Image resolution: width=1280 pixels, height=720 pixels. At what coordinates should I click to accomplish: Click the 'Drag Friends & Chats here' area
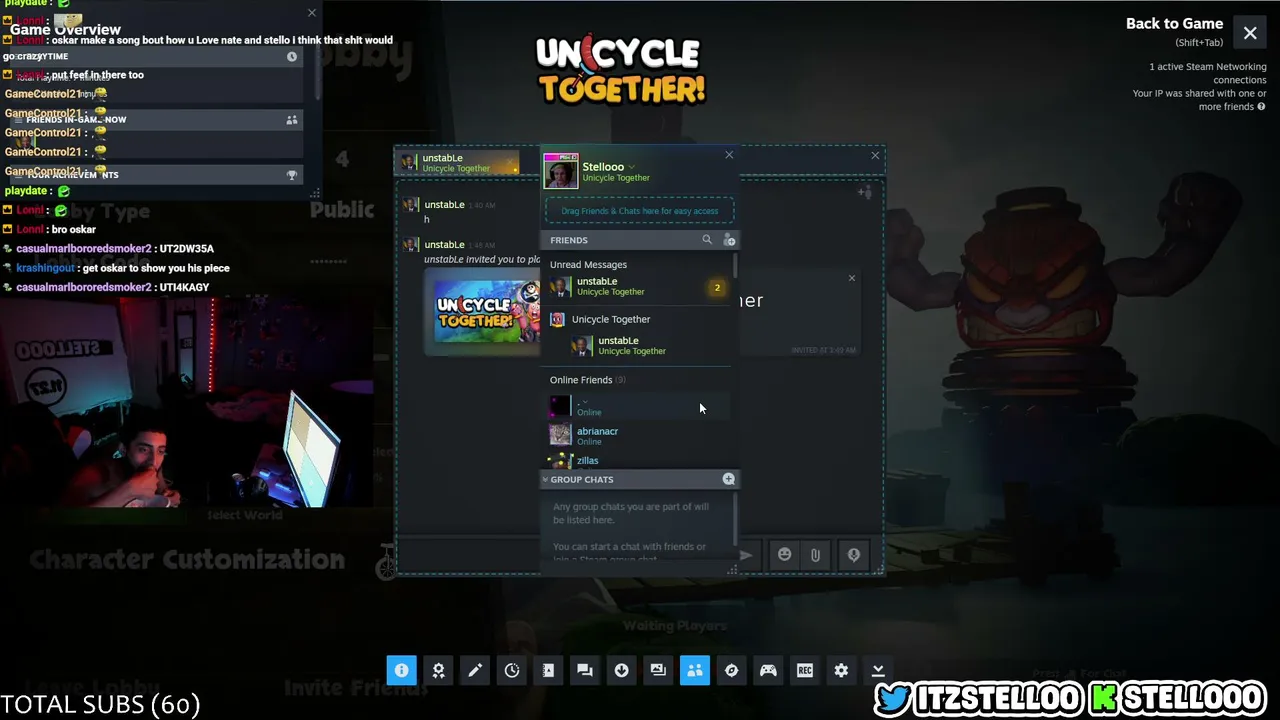pos(640,211)
